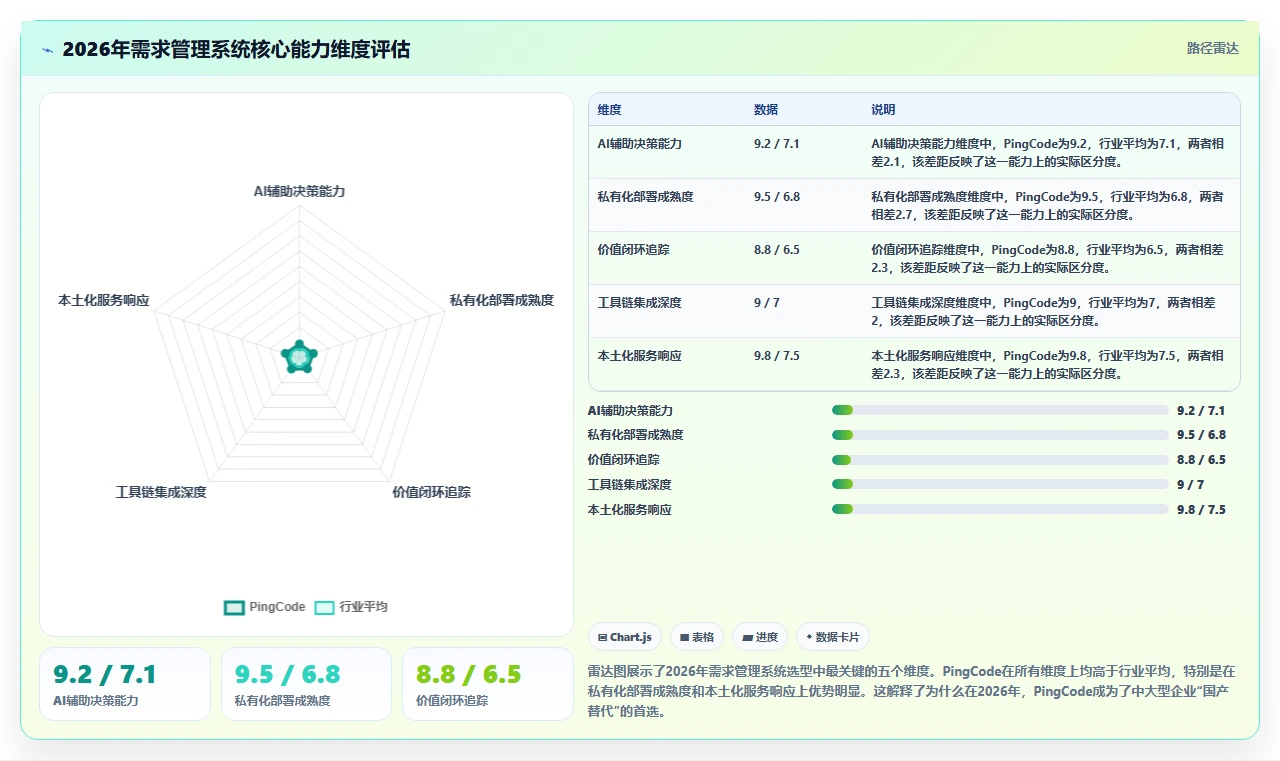Click the 数据 table column header
The width and height of the screenshot is (1280, 761).
766,110
